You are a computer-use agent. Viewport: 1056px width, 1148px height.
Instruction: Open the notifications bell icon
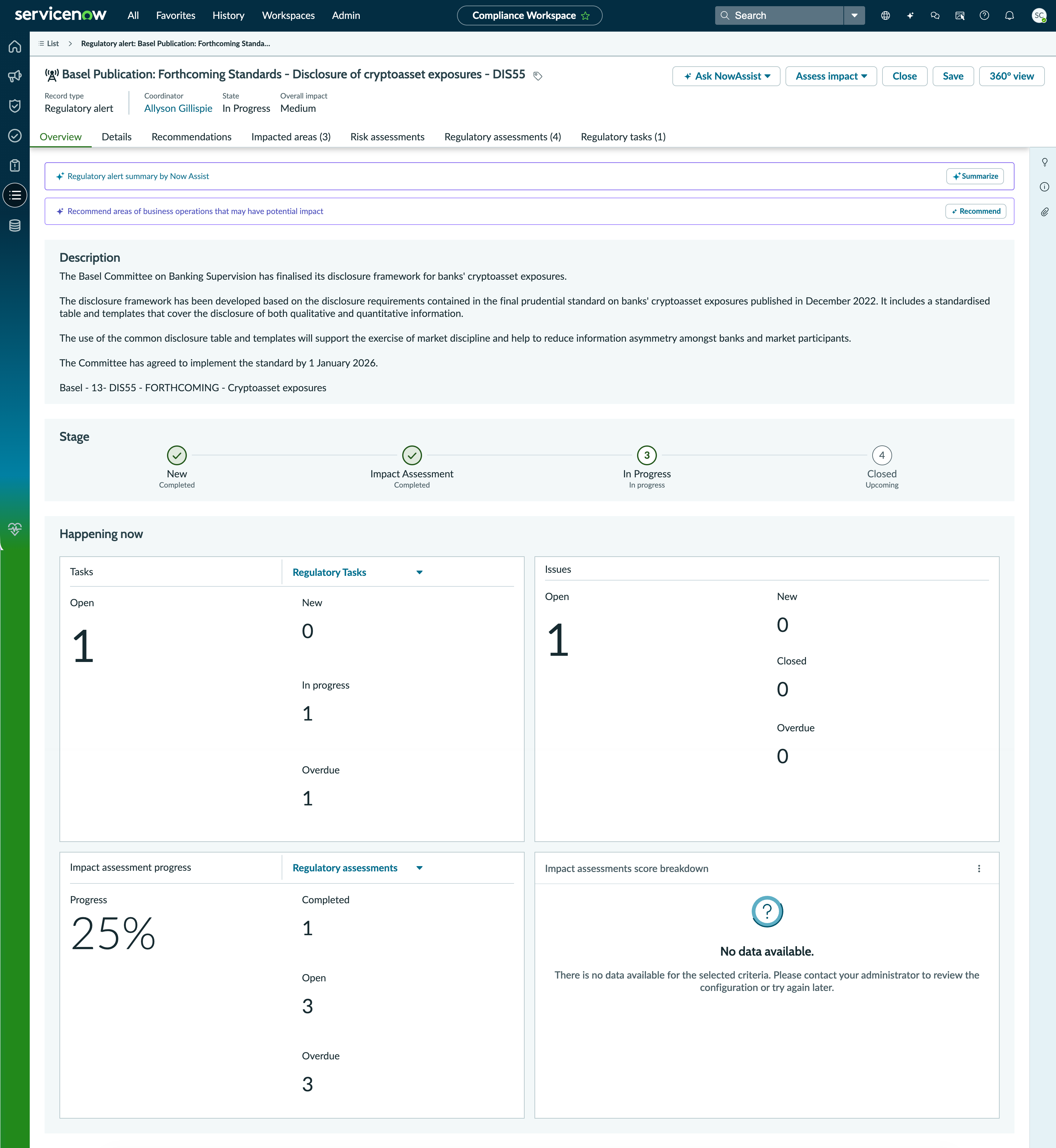coord(1010,15)
